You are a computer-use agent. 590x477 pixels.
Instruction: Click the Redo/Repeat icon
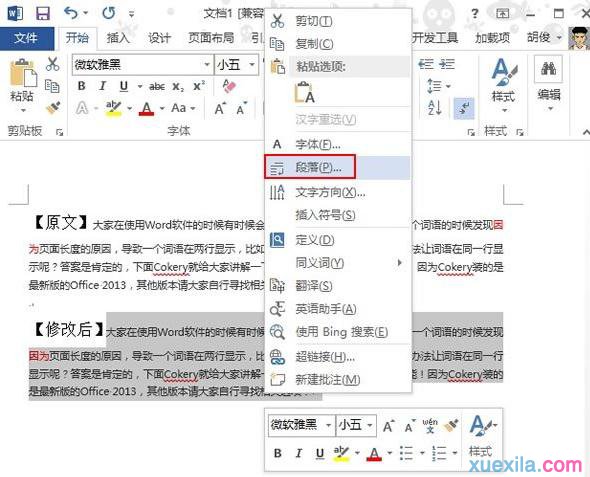(108, 13)
